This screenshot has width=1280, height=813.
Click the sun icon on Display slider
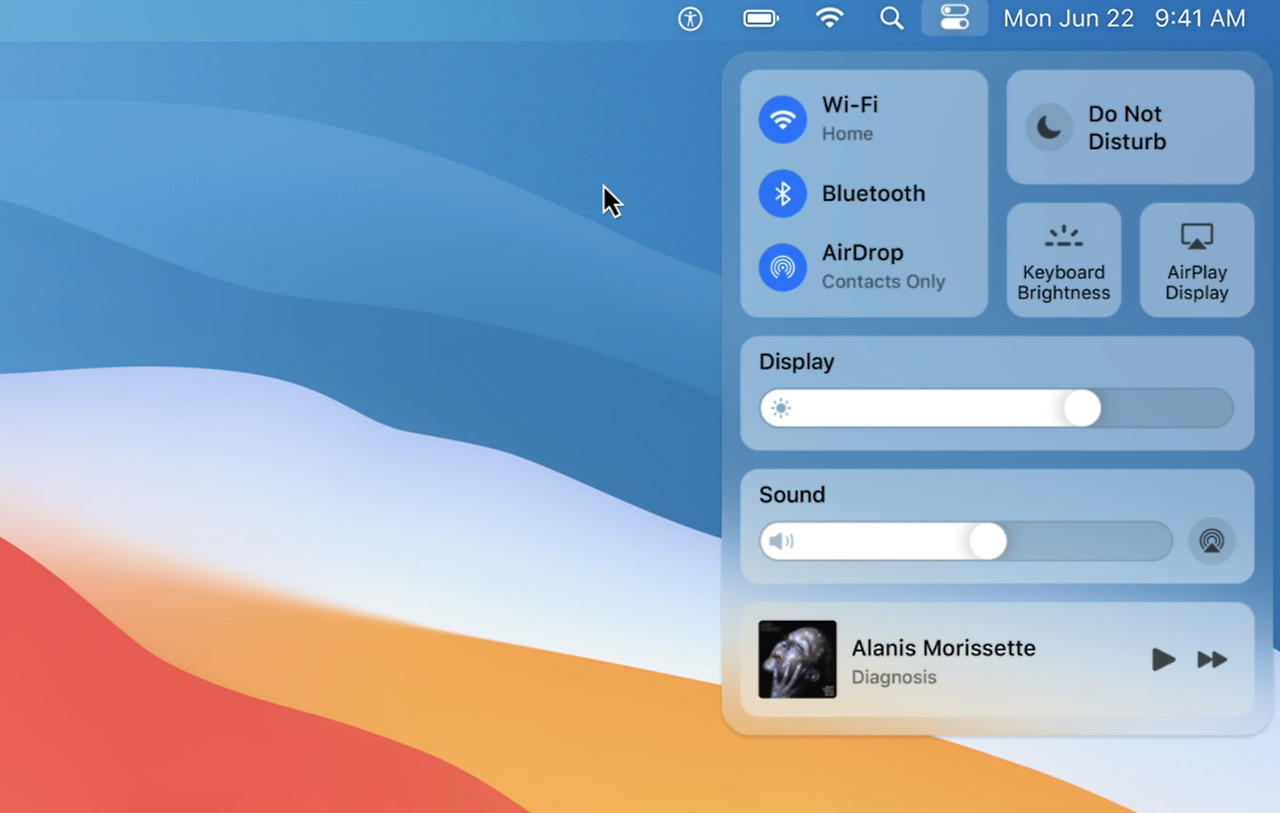tap(781, 408)
